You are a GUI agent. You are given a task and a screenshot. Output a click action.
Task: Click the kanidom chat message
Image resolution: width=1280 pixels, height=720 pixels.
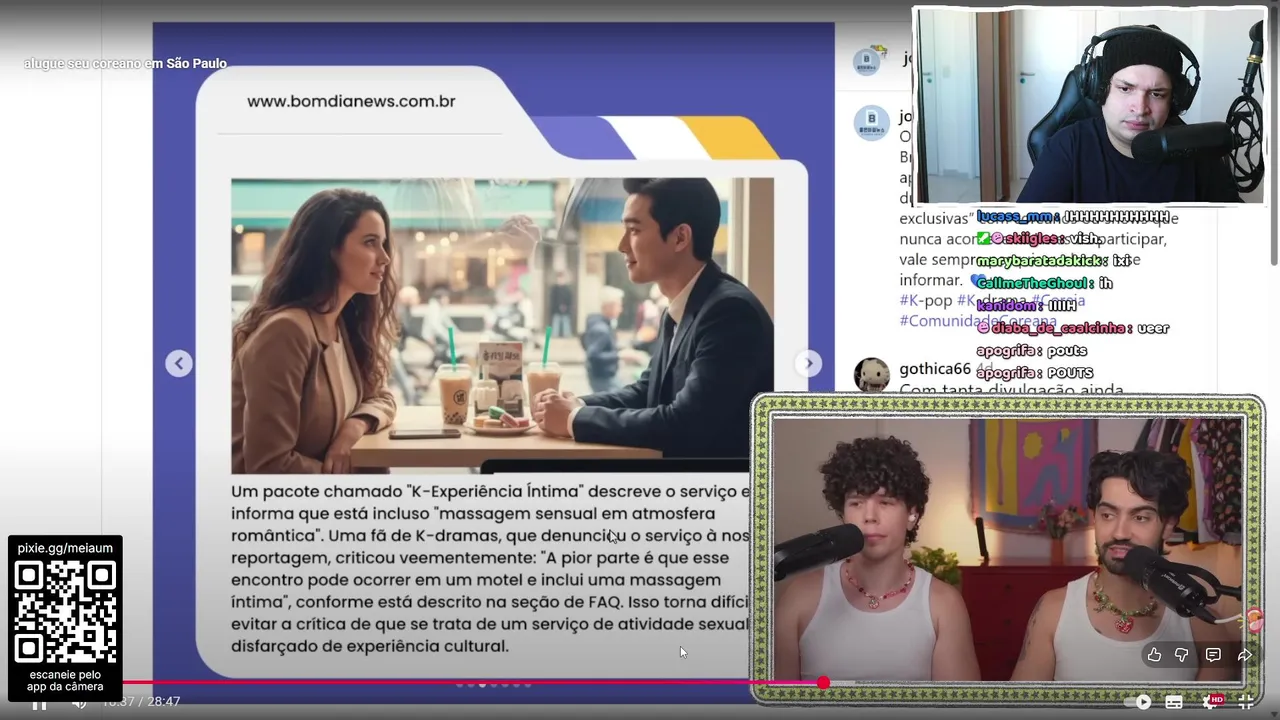[1026, 305]
